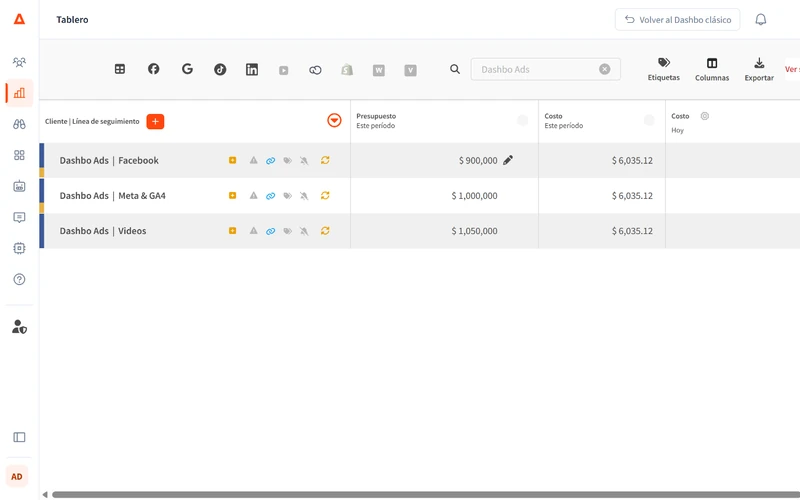The image size is (800, 500).
Task: Click the scrollbar left arrow
Action: 45,494
